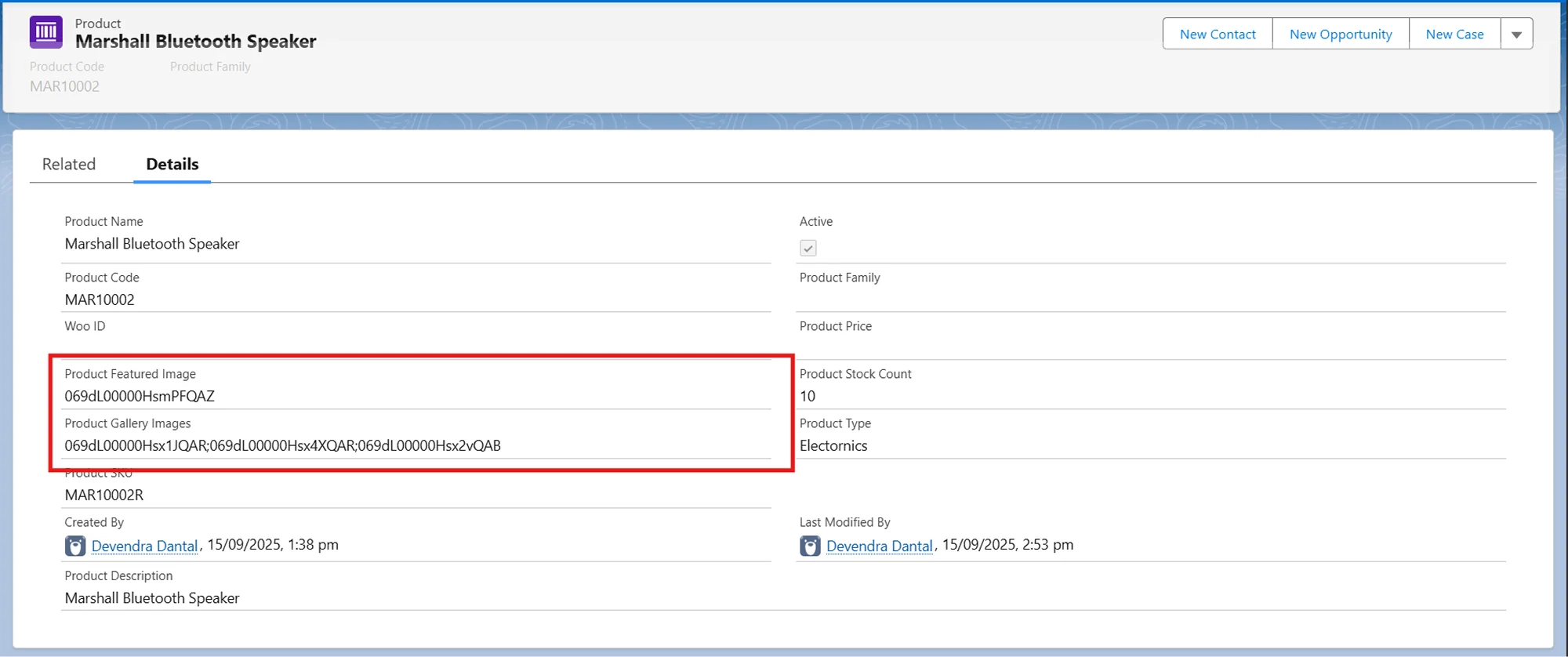Click the Product Featured Image label
Viewport: 1568px width, 657px height.
click(x=130, y=374)
